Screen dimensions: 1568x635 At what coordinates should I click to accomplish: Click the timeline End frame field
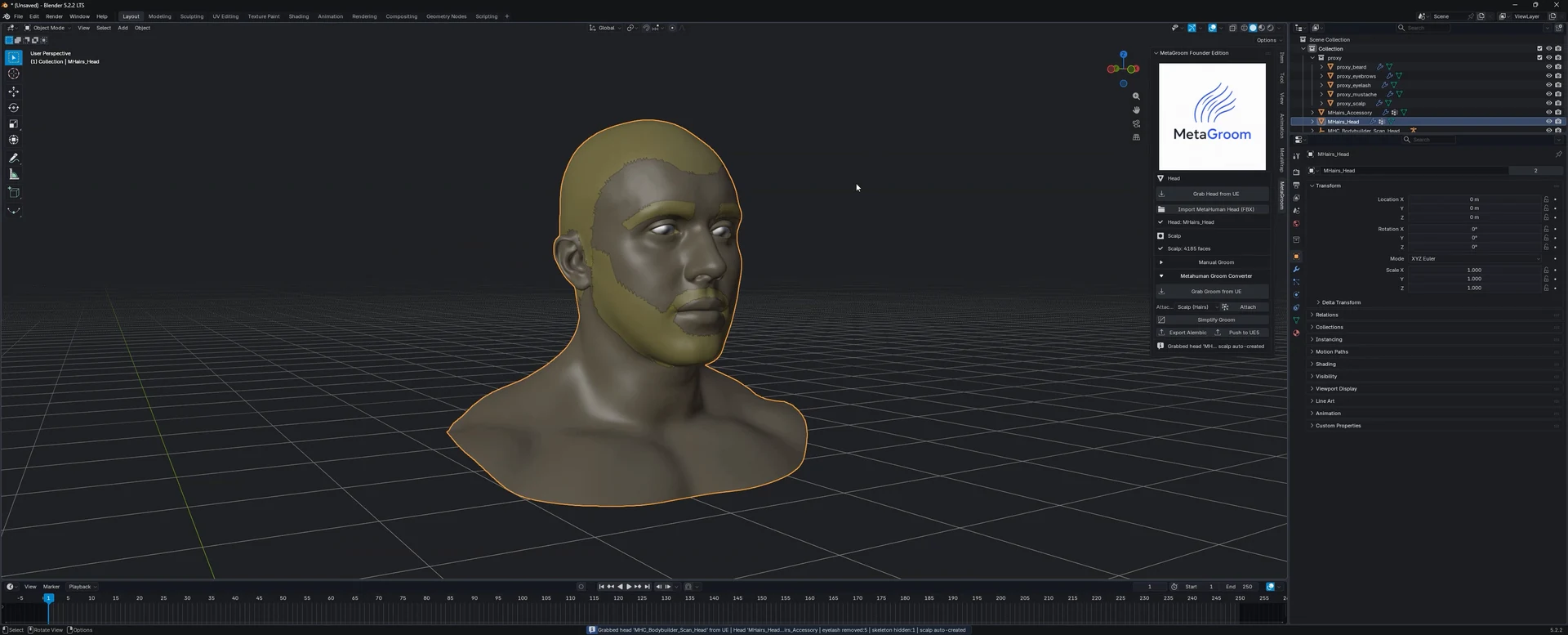1239,587
